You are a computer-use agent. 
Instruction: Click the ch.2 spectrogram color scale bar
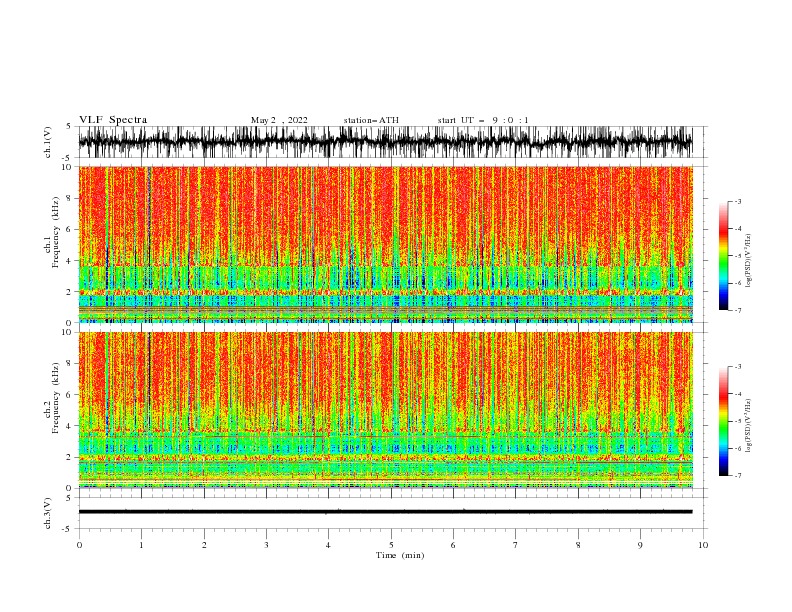tap(723, 421)
